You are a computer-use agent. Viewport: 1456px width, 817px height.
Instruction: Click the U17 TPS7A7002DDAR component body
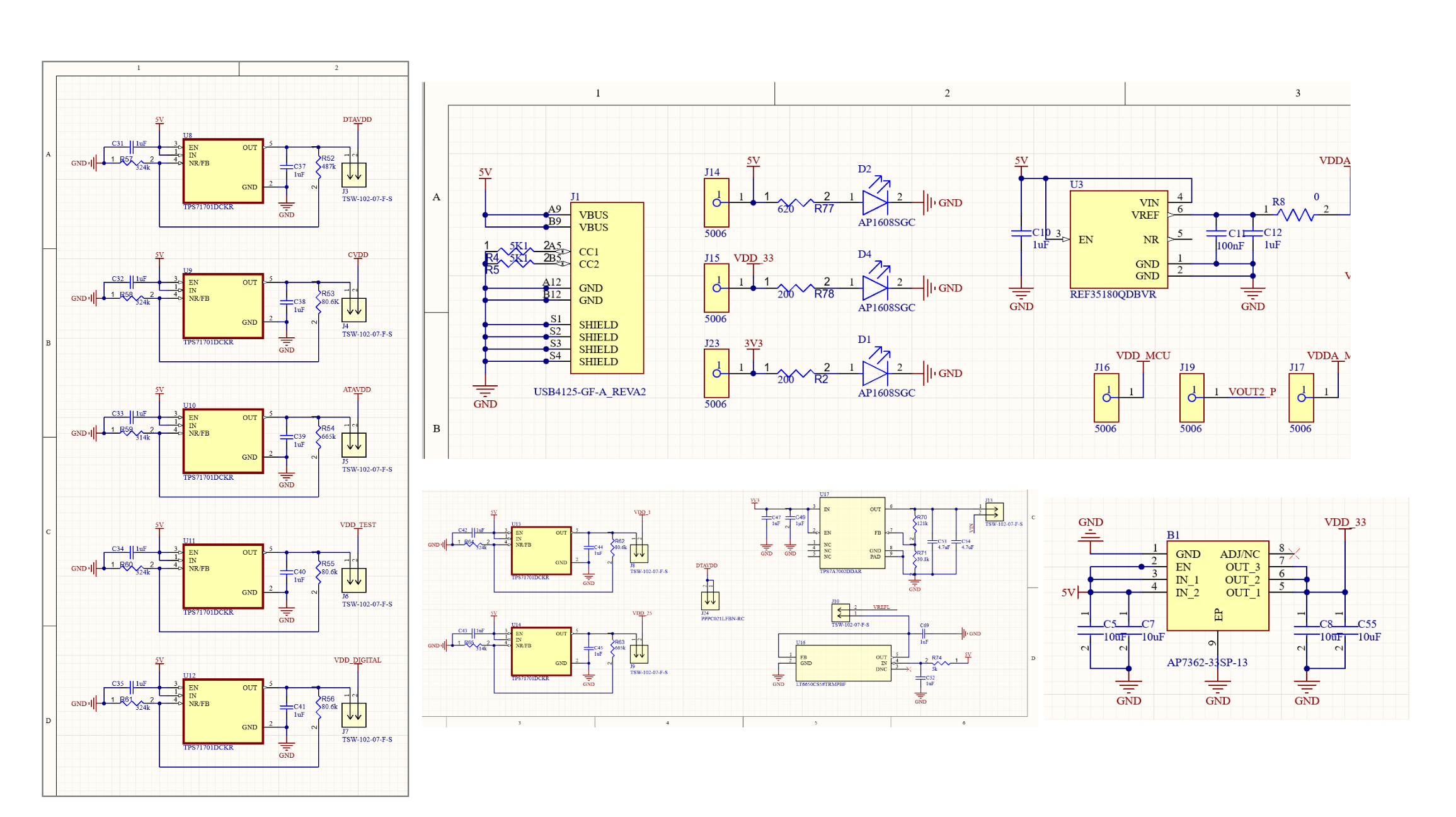(852, 533)
